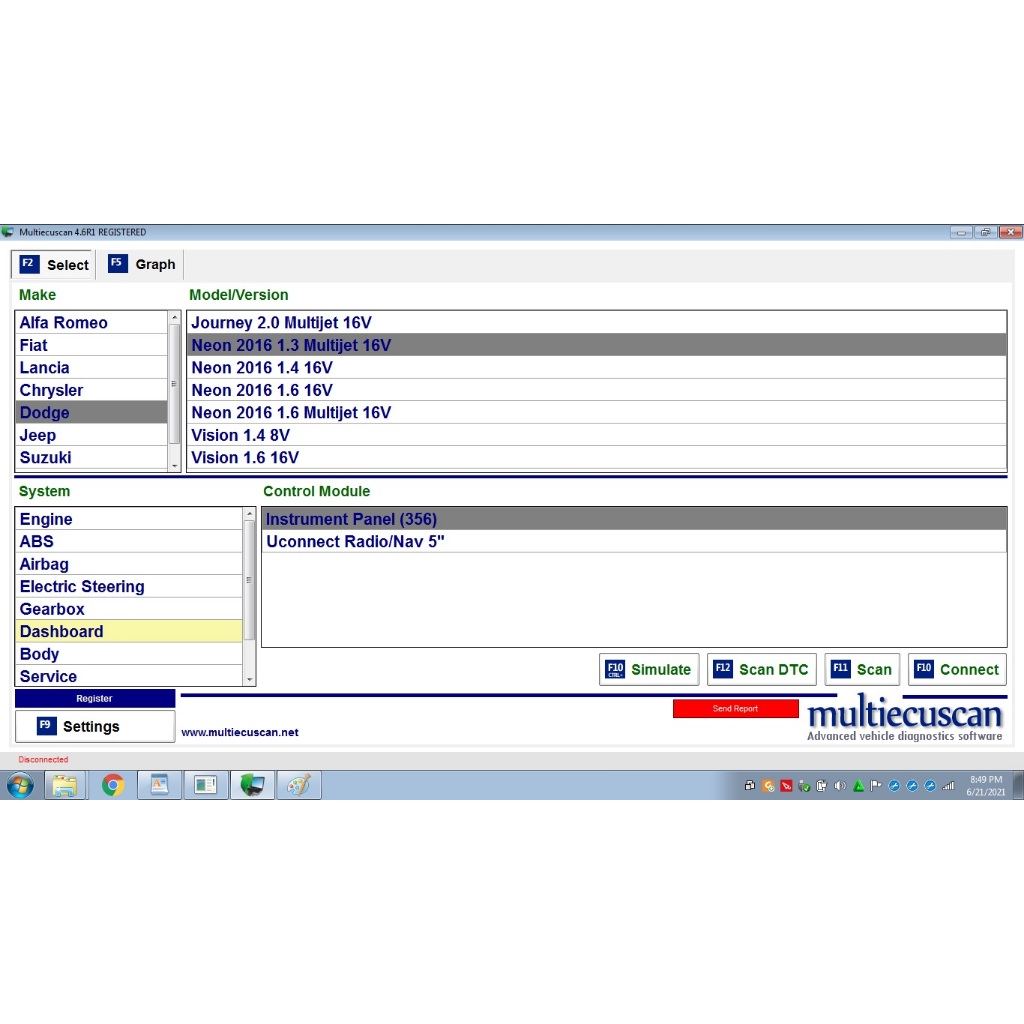
Task: Click the volume speaker tray icon
Action: pos(840,786)
